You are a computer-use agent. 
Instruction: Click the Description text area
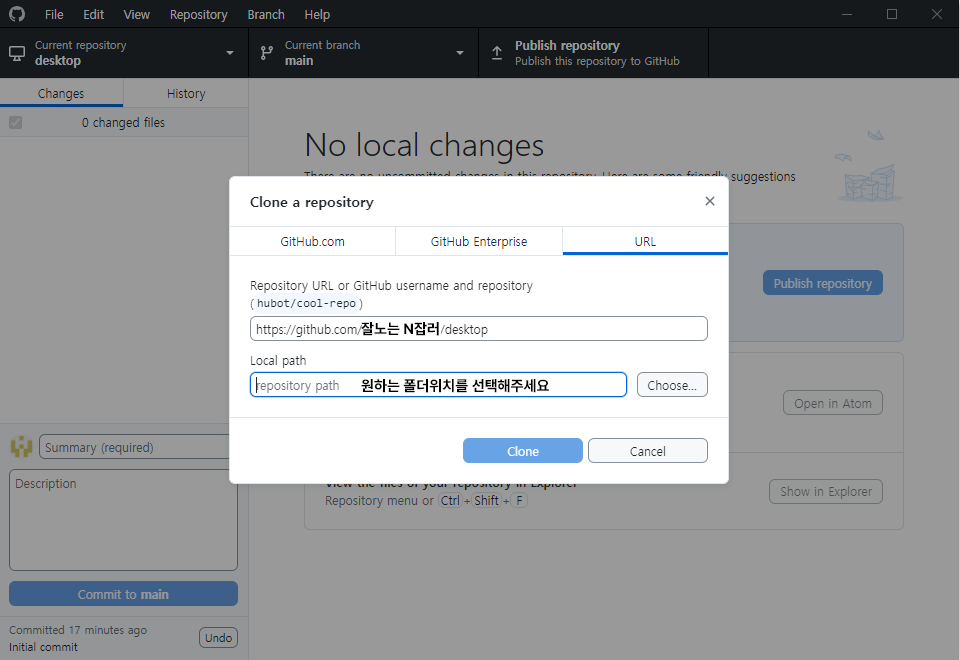[x=123, y=520]
